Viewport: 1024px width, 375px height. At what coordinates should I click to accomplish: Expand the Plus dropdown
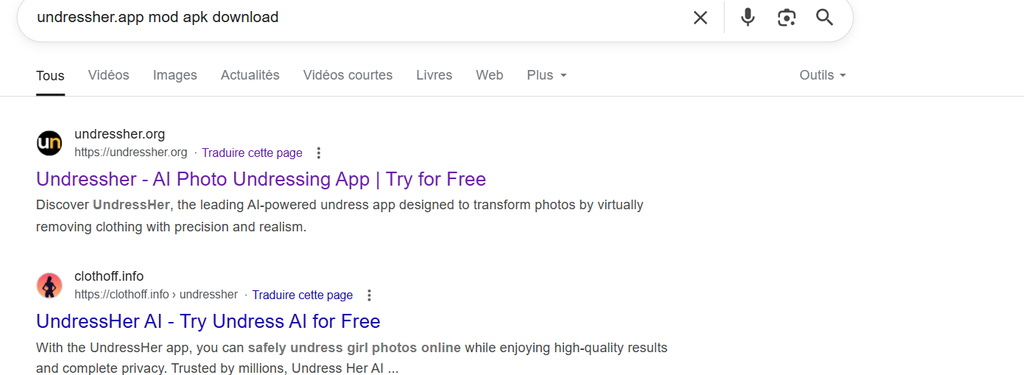547,75
